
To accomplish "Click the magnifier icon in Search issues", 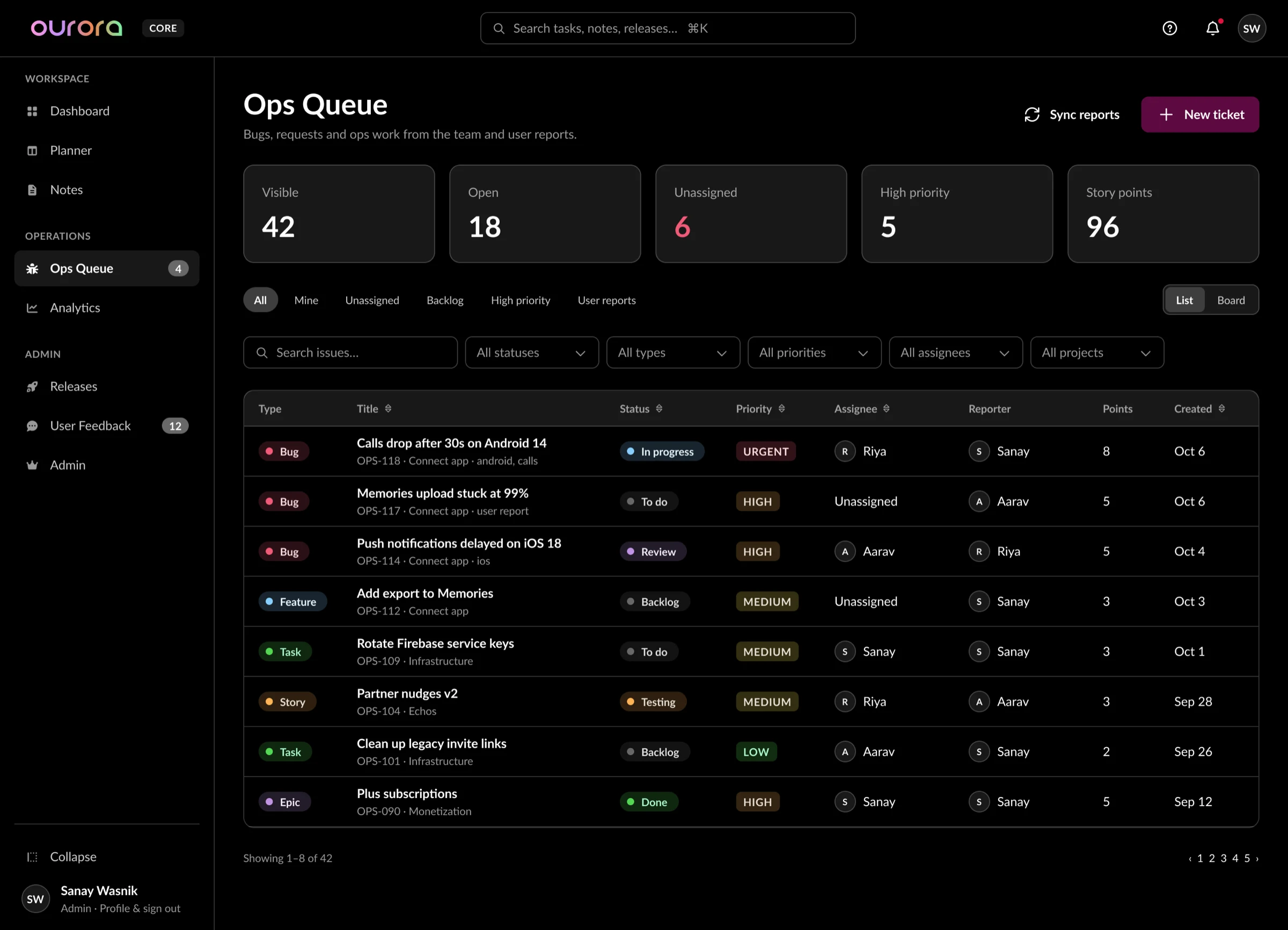I will point(262,353).
